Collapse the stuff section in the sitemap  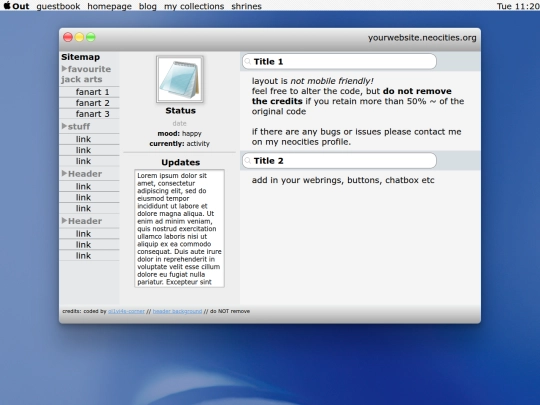click(x=64, y=126)
